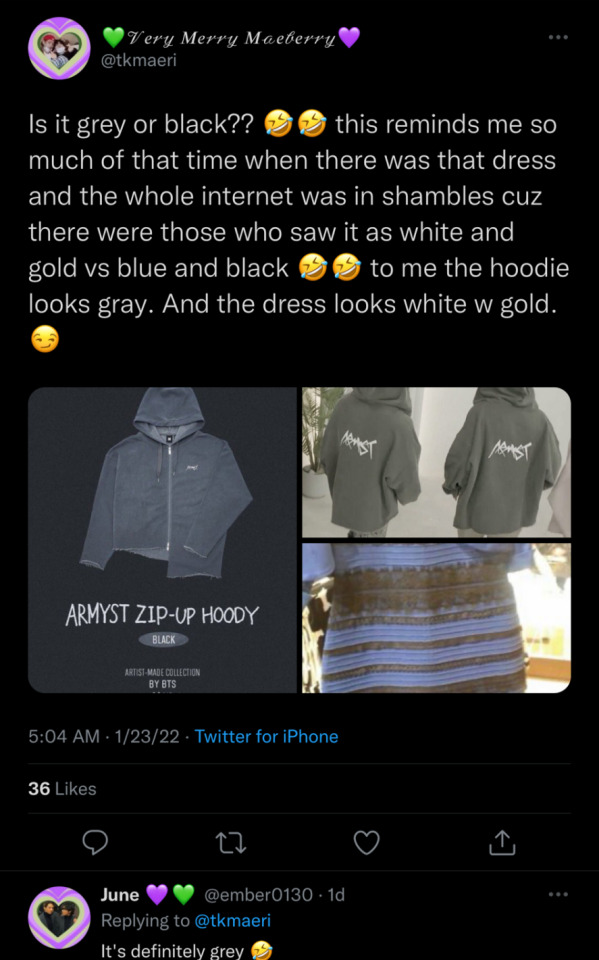Image resolution: width=599 pixels, height=960 pixels.
Task: Open June's profile avatar
Action: [x=59, y=917]
